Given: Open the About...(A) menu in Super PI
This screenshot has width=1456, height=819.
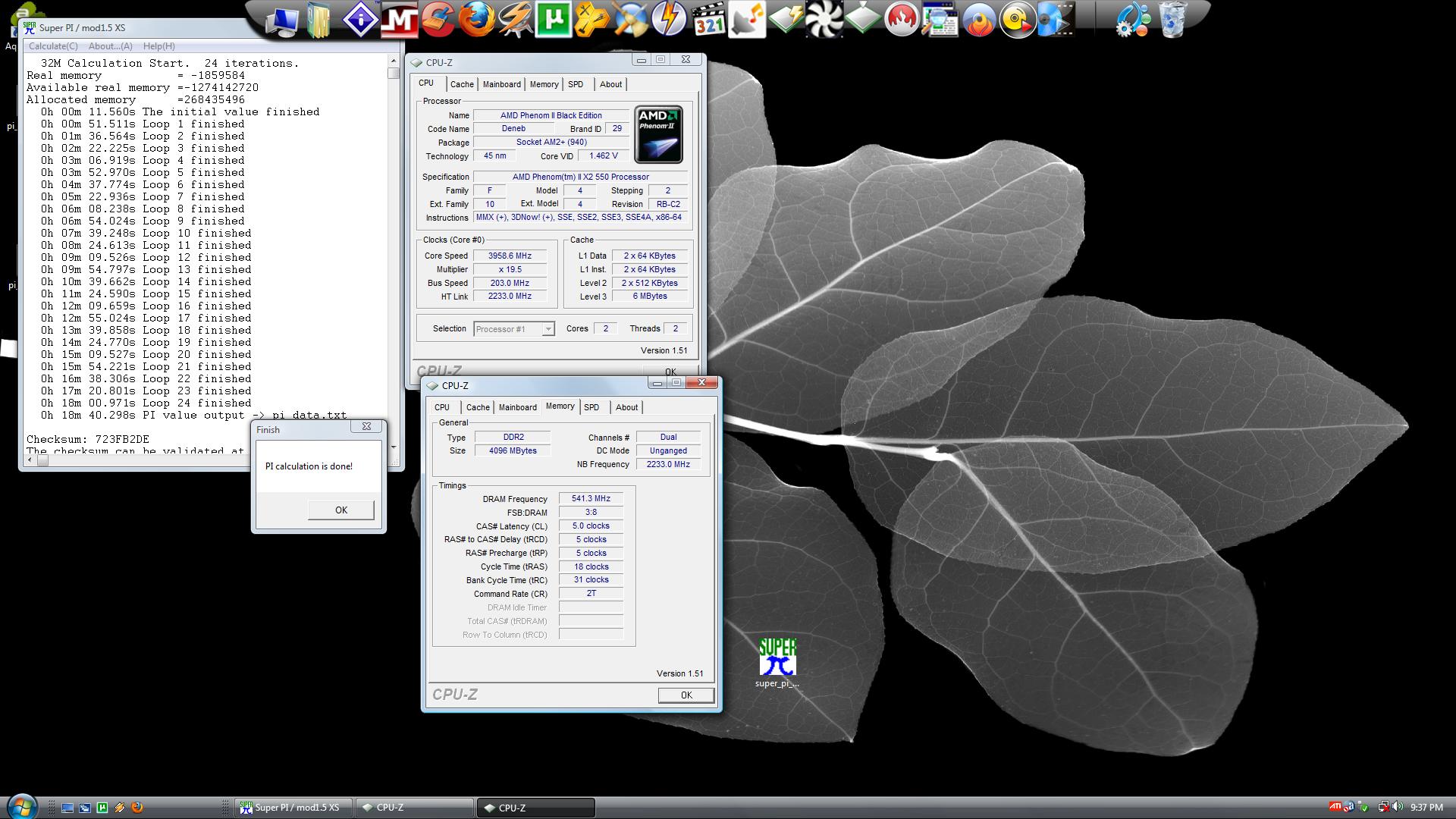Looking at the screenshot, I should click(111, 46).
